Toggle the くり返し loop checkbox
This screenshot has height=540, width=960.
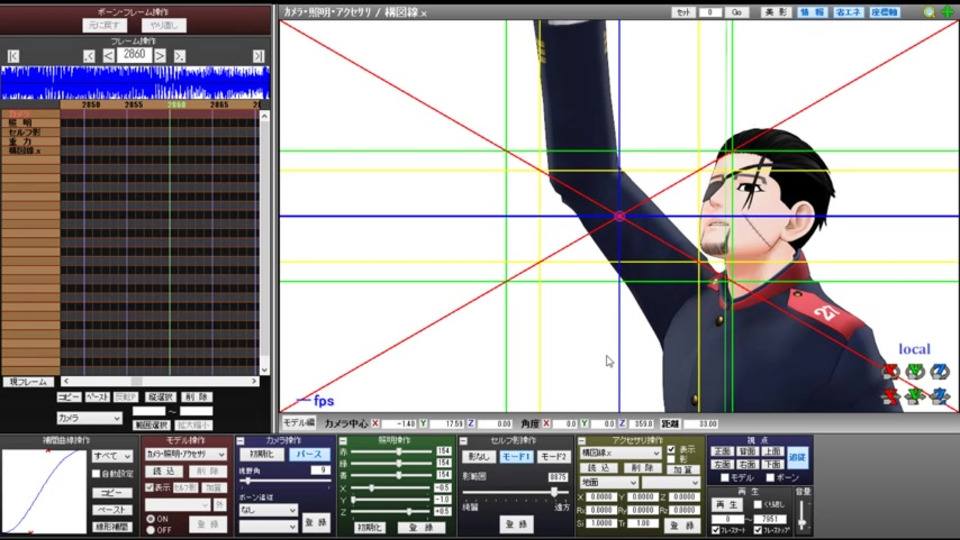click(758, 504)
